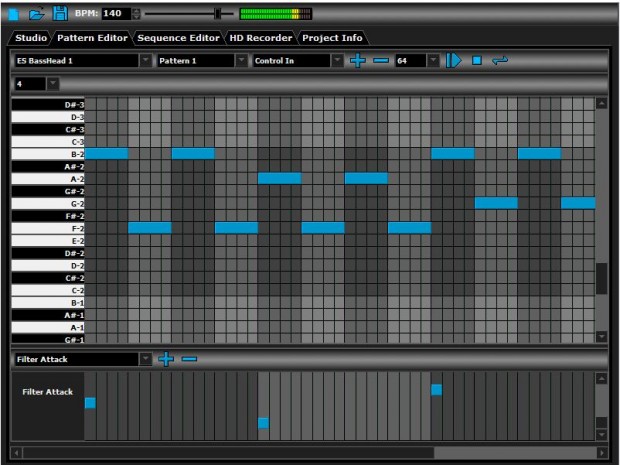Click the B-2 piano key

coord(48,154)
